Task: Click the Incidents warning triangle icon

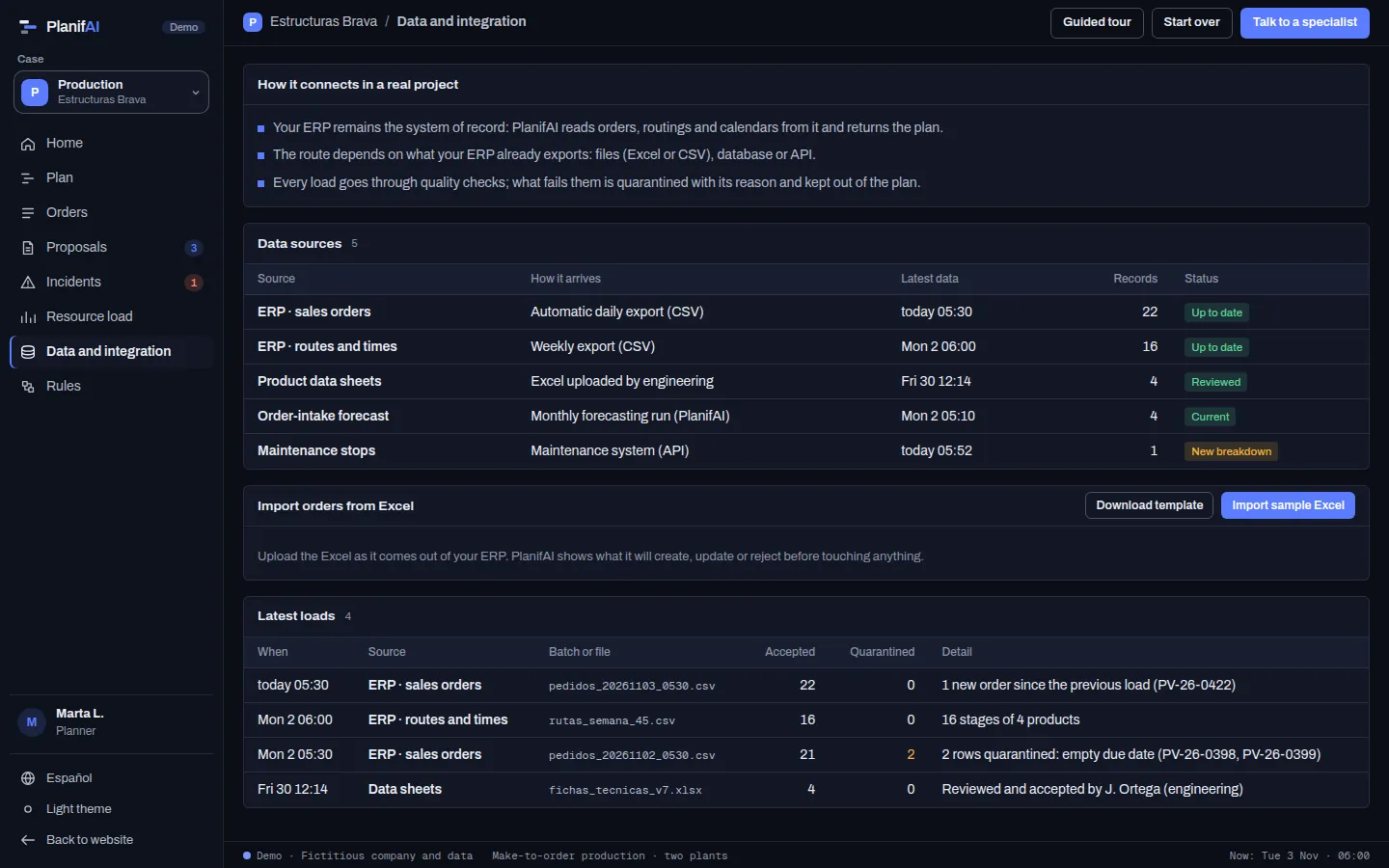Action: [x=28, y=283]
